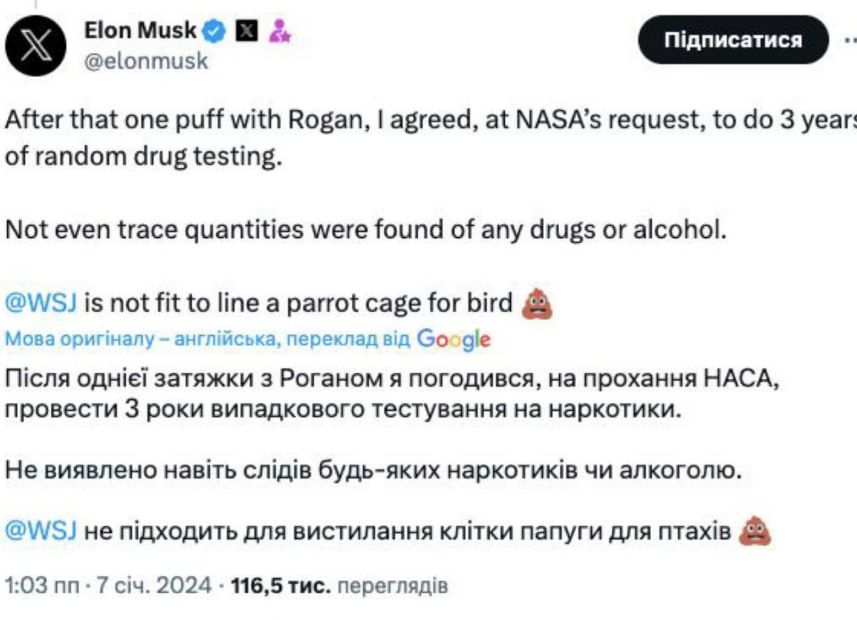Open the X logo profile avatar
This screenshot has width=857, height=620.
(x=37, y=46)
